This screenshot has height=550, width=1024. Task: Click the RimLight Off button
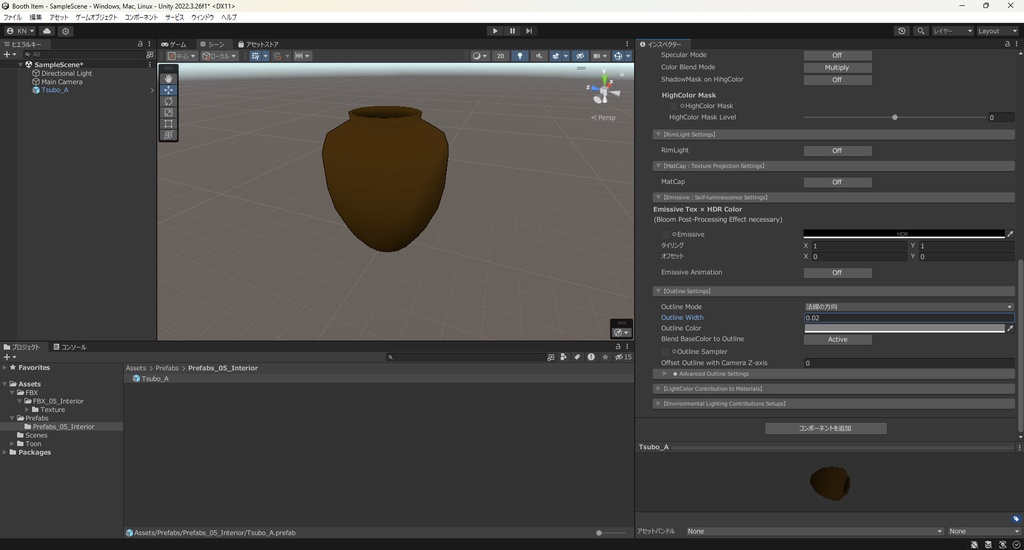click(837, 150)
